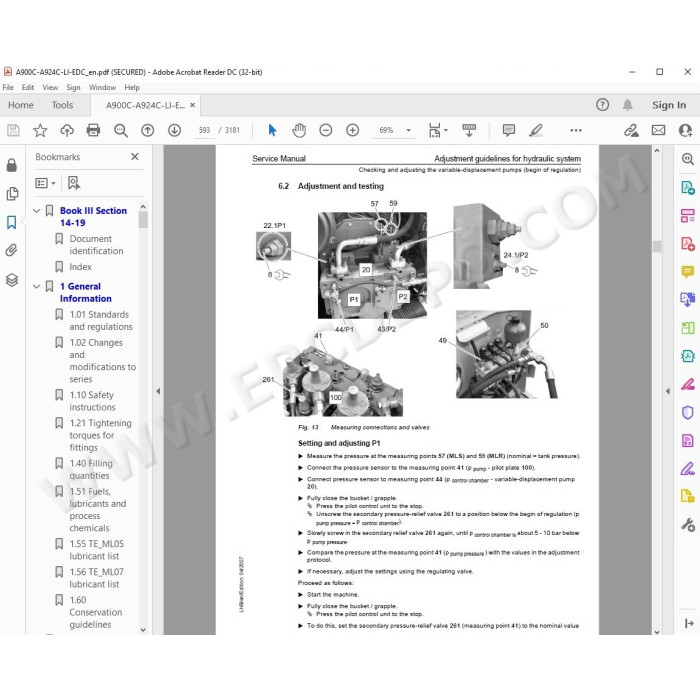Close the Bookmarks panel
Screen dimensions: 700x700
pos(135,157)
